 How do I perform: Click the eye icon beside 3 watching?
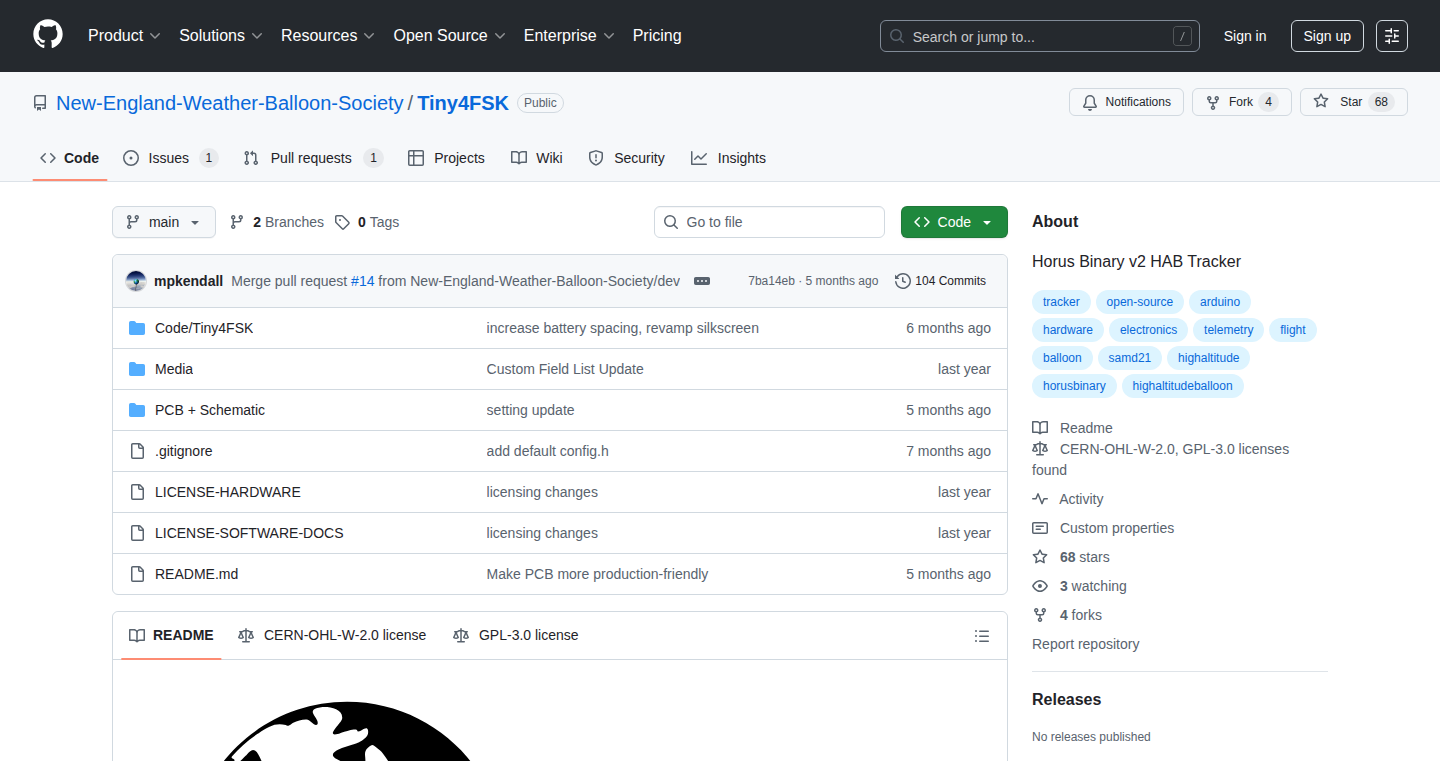[x=1040, y=586]
